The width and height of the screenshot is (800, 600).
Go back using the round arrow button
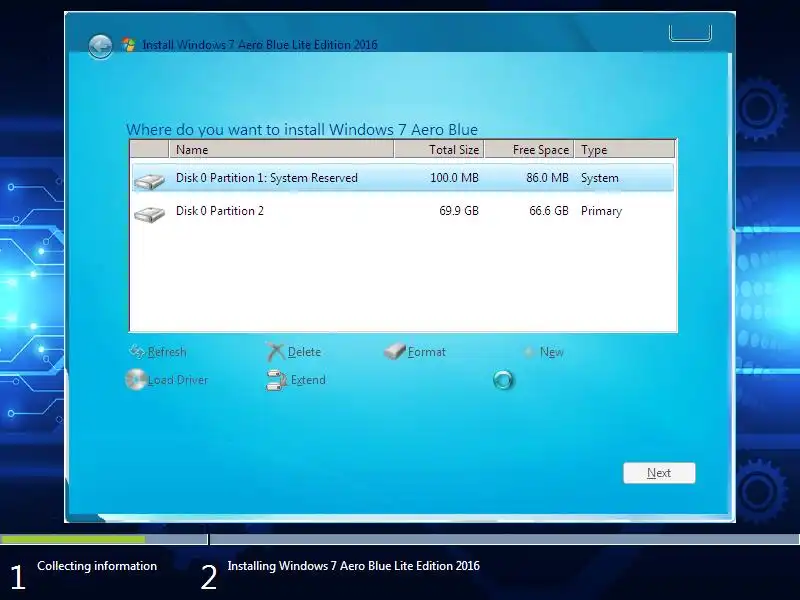coord(101,47)
